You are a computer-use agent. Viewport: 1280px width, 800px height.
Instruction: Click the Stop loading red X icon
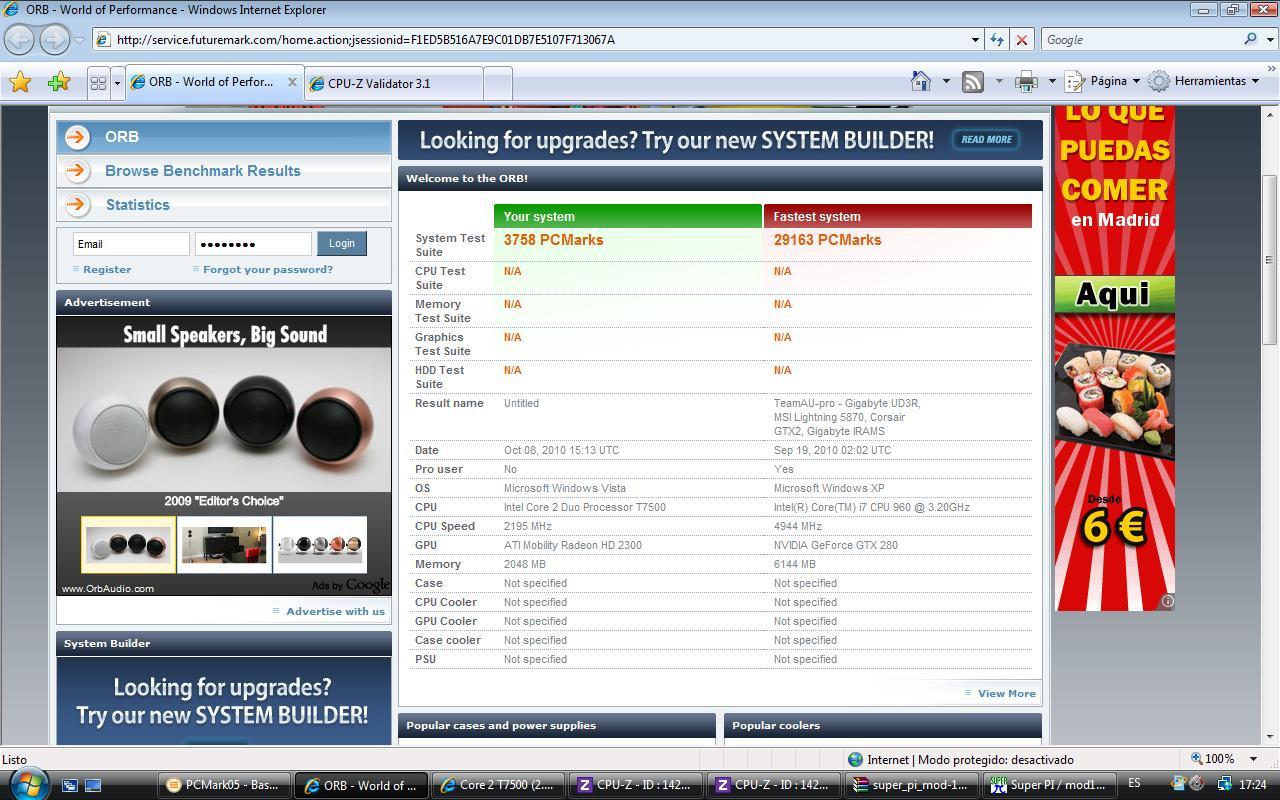pos(1021,40)
